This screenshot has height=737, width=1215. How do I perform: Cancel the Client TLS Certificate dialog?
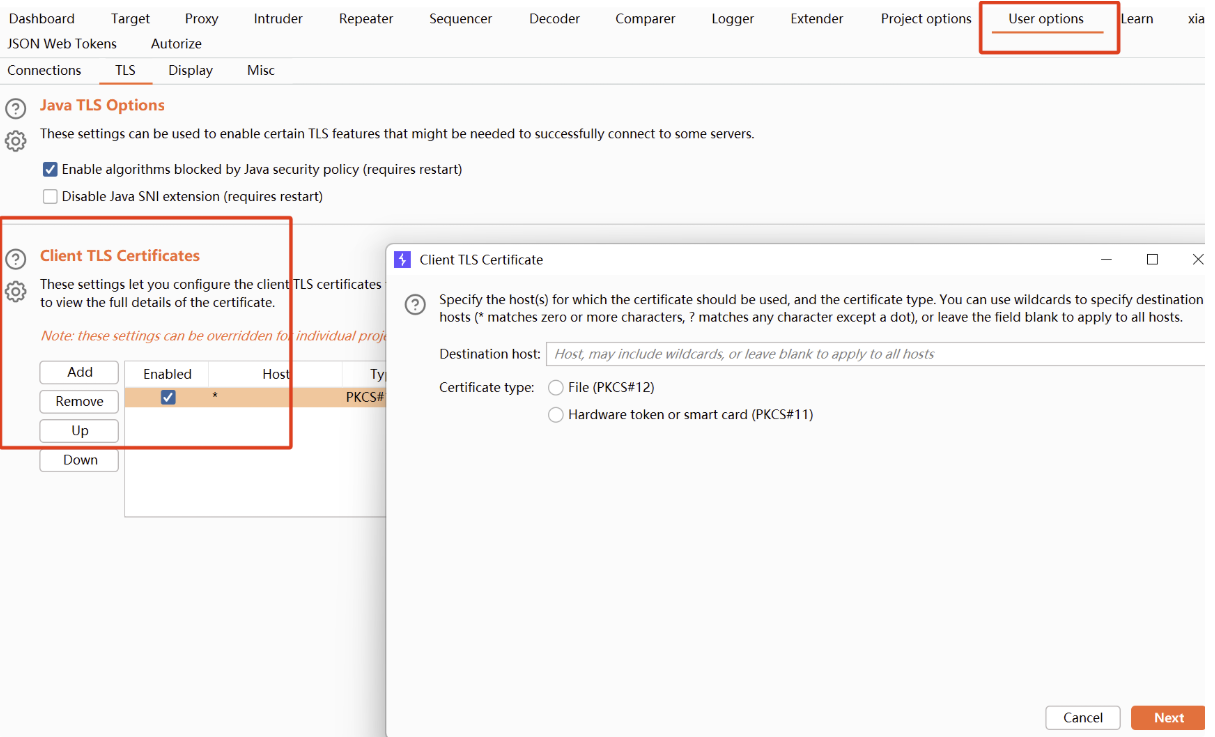coord(1082,717)
